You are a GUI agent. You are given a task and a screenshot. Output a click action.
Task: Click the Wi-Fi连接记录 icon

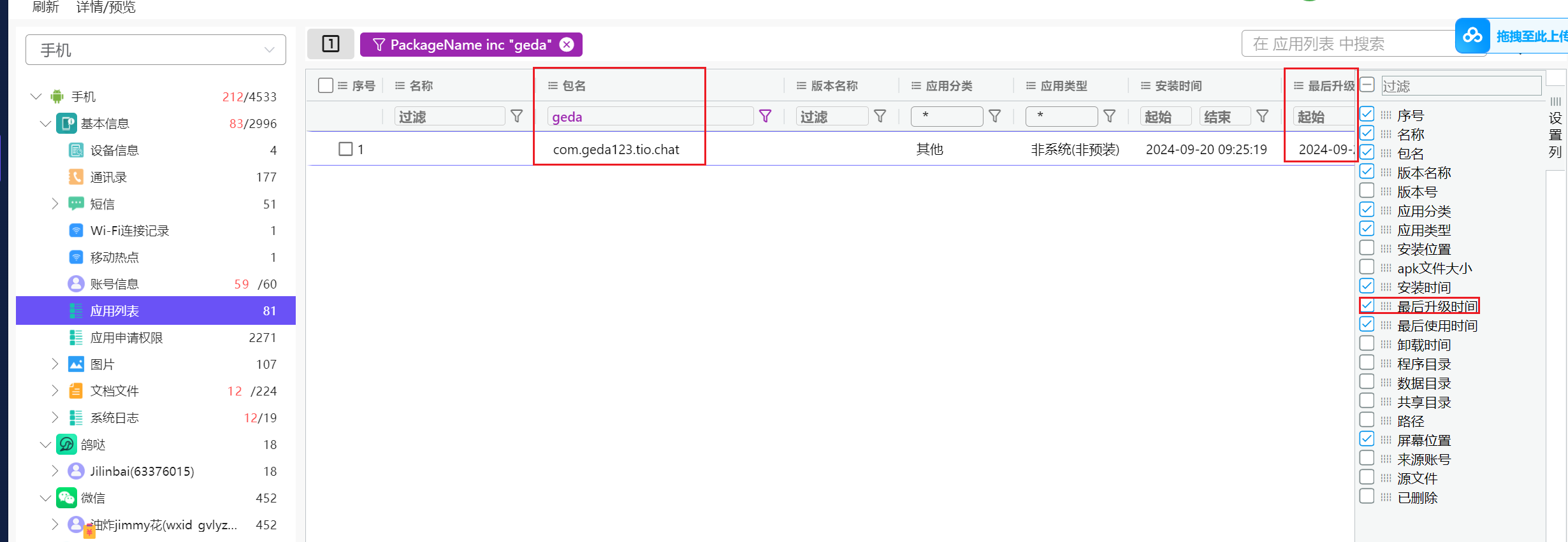coord(76,231)
